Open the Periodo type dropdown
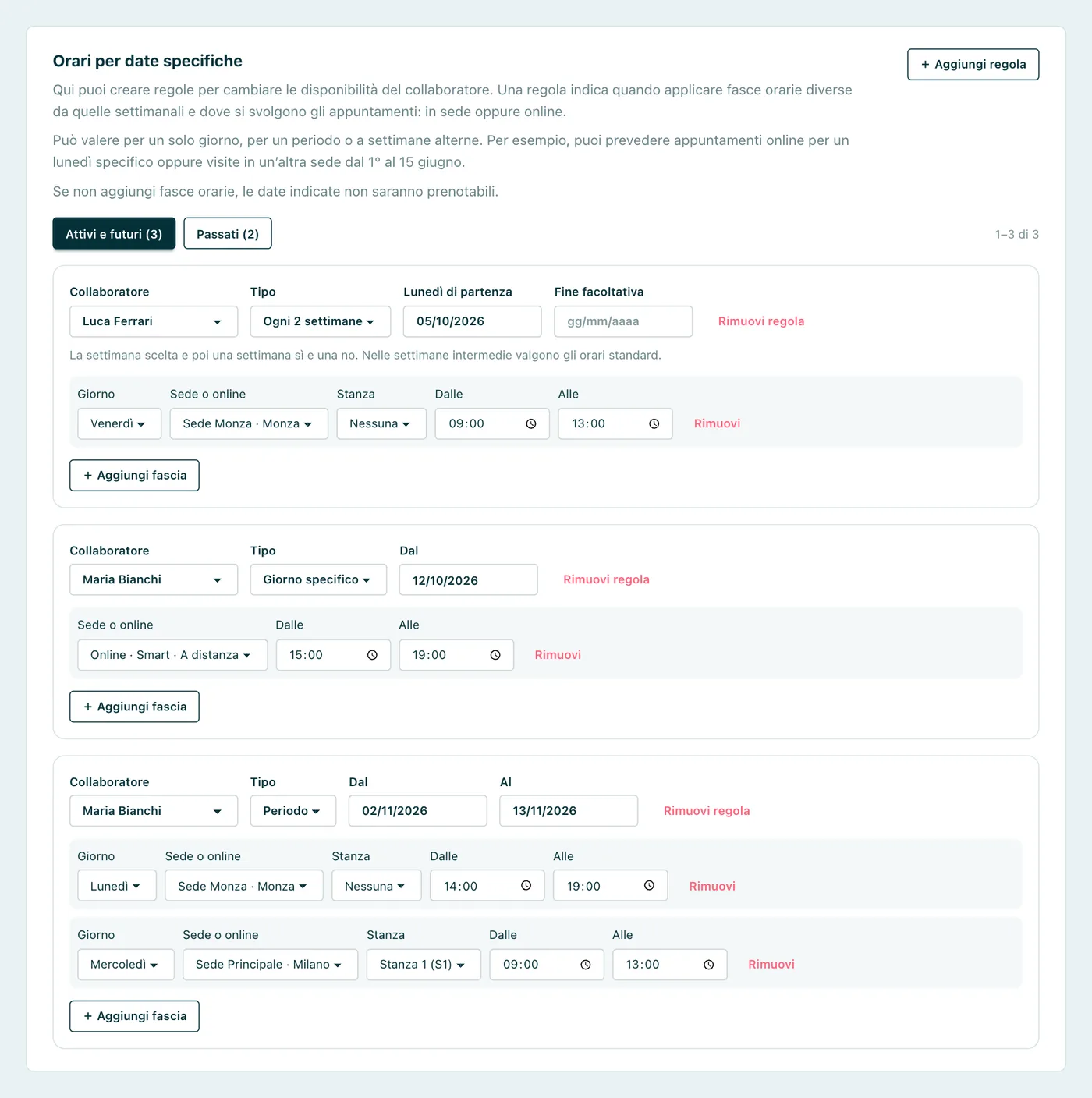The width and height of the screenshot is (1092, 1098). [293, 811]
